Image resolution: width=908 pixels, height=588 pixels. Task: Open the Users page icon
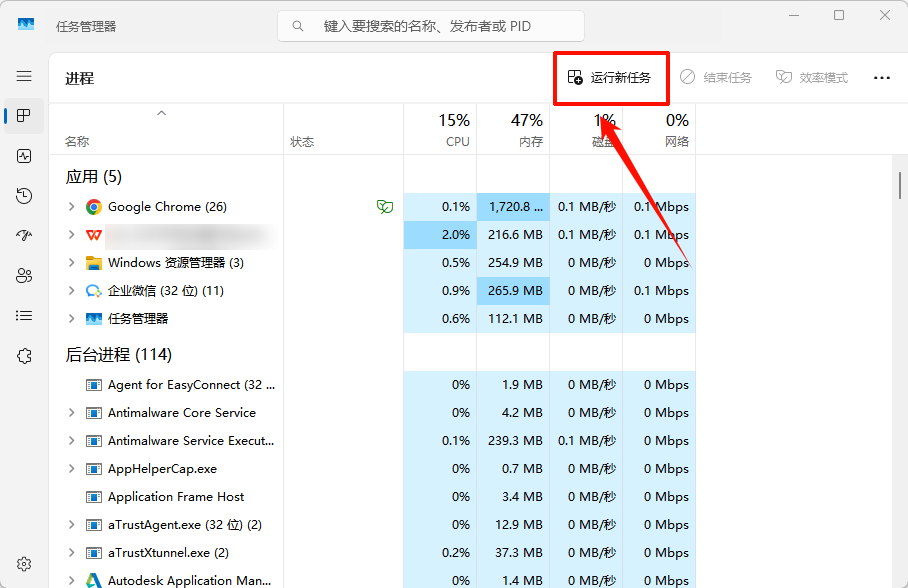pos(24,276)
